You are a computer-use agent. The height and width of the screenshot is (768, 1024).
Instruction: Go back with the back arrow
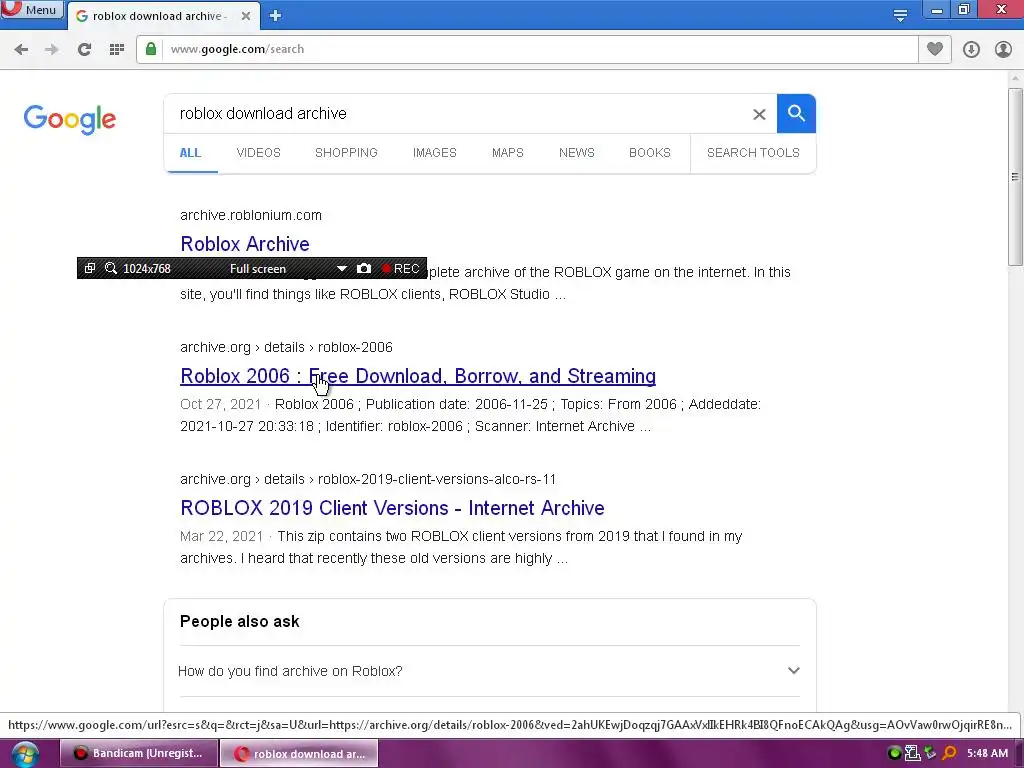[x=21, y=49]
